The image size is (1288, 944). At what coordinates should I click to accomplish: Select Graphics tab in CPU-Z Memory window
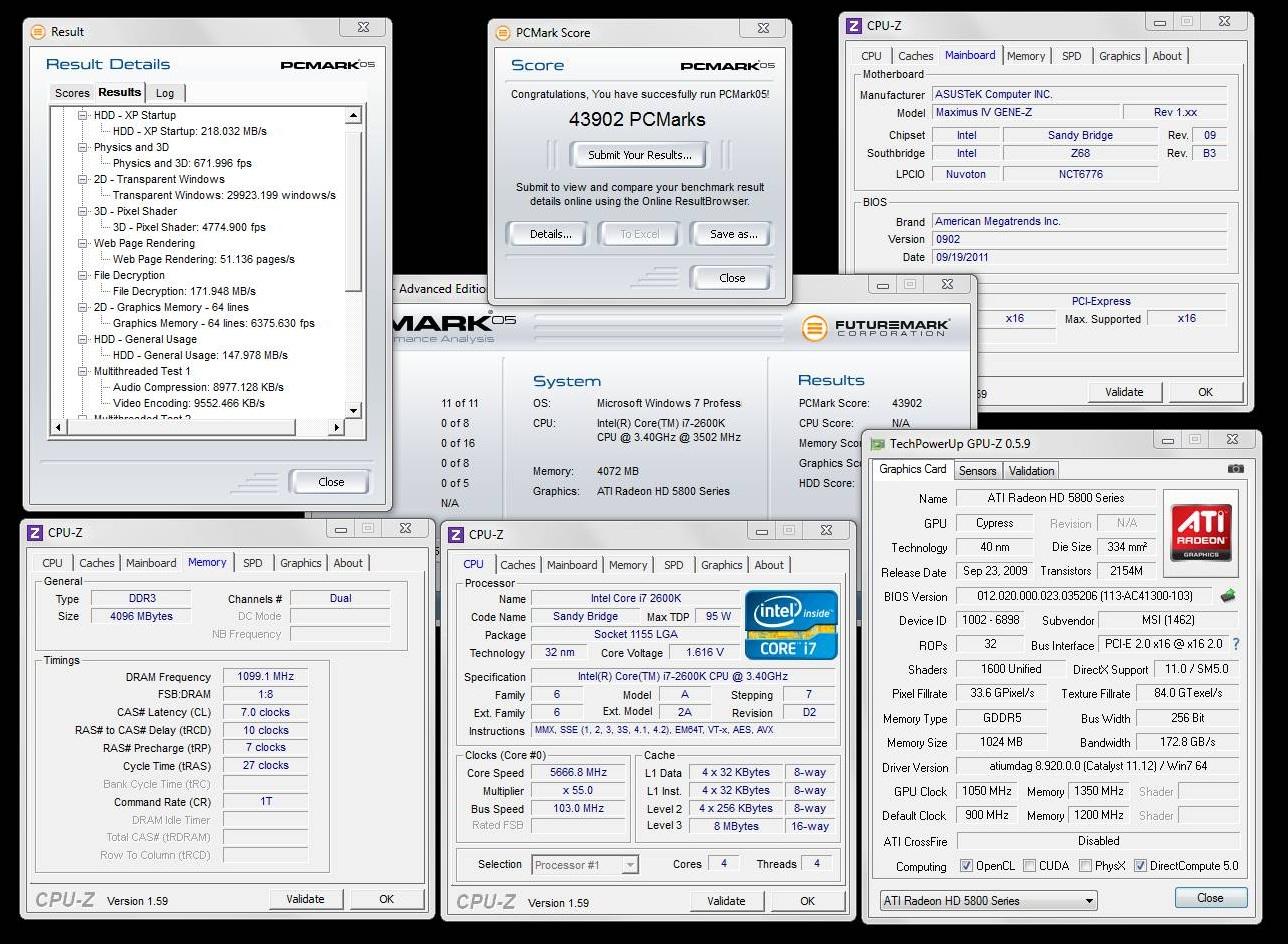click(301, 563)
